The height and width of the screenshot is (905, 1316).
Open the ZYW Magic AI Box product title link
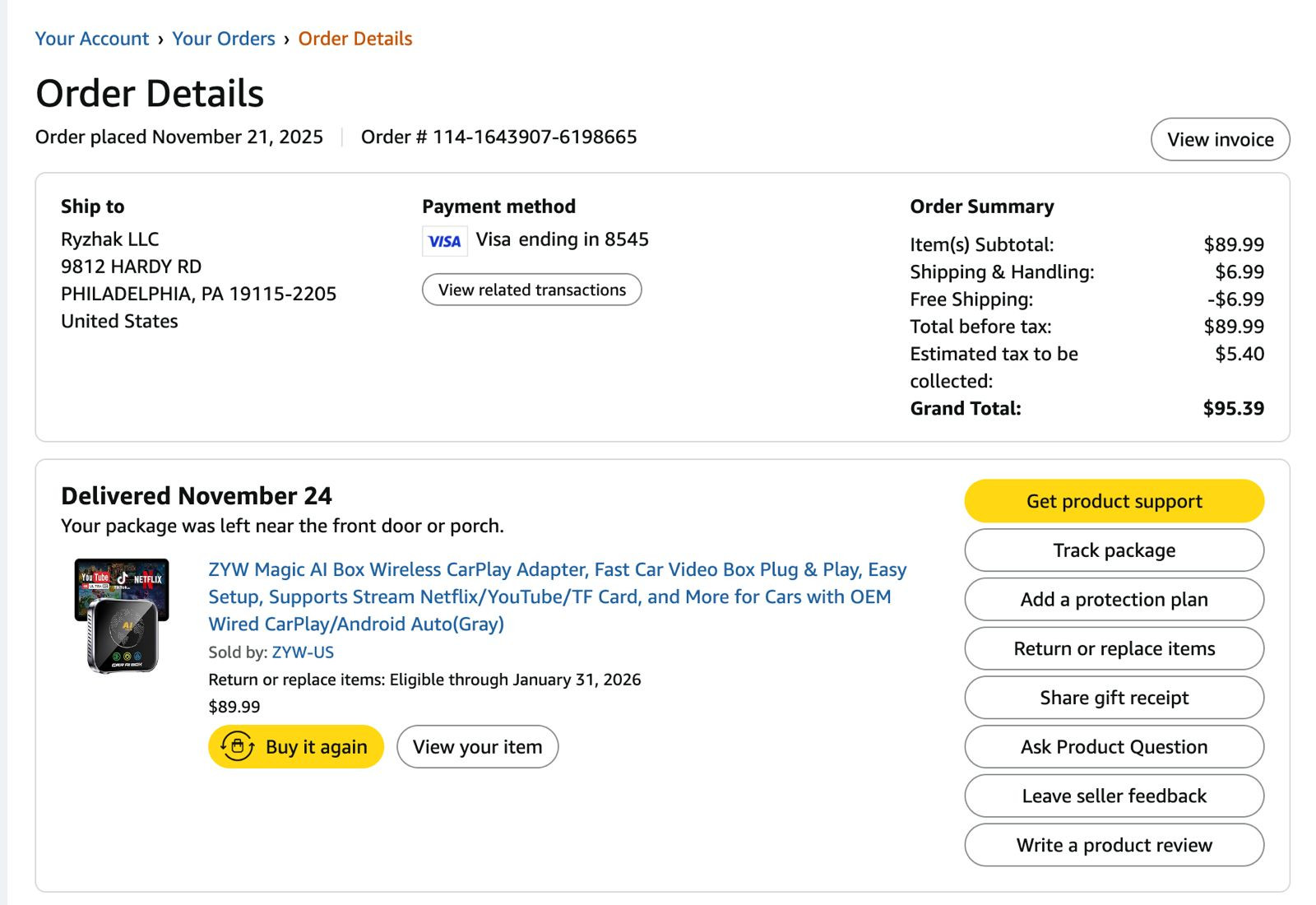pyautogui.click(x=558, y=596)
